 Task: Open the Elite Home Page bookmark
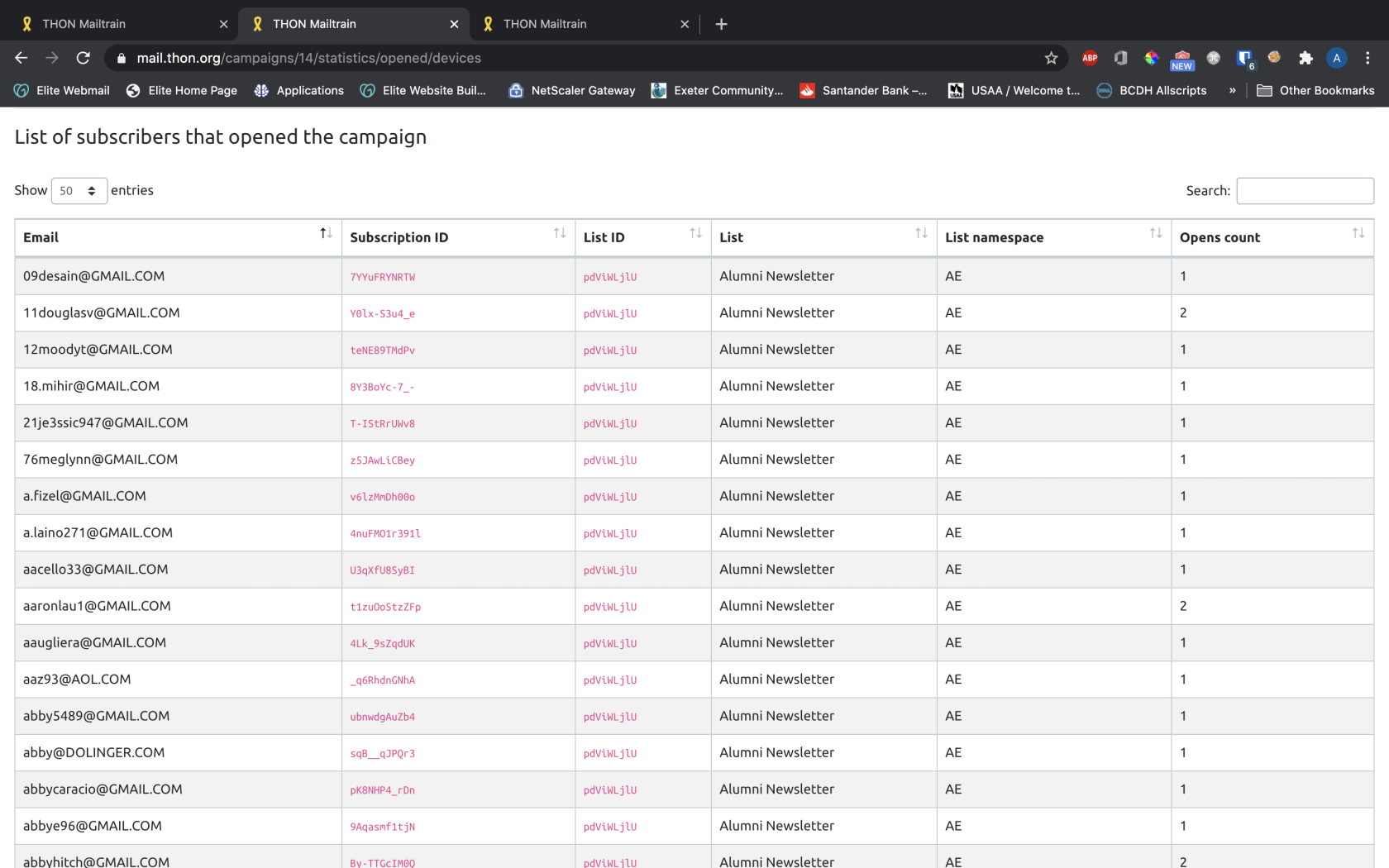[182, 90]
